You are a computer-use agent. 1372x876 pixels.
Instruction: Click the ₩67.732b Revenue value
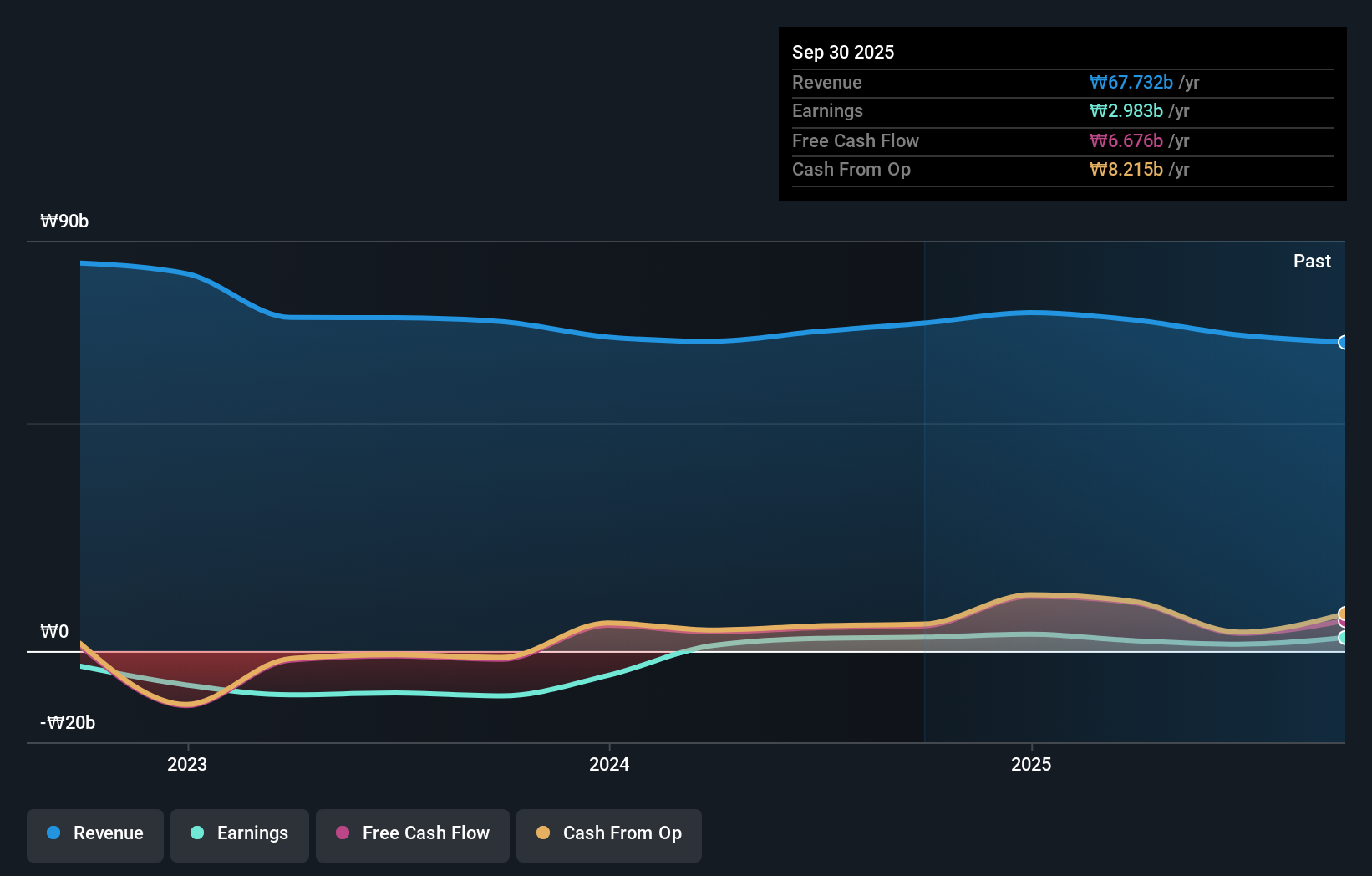tap(1131, 82)
